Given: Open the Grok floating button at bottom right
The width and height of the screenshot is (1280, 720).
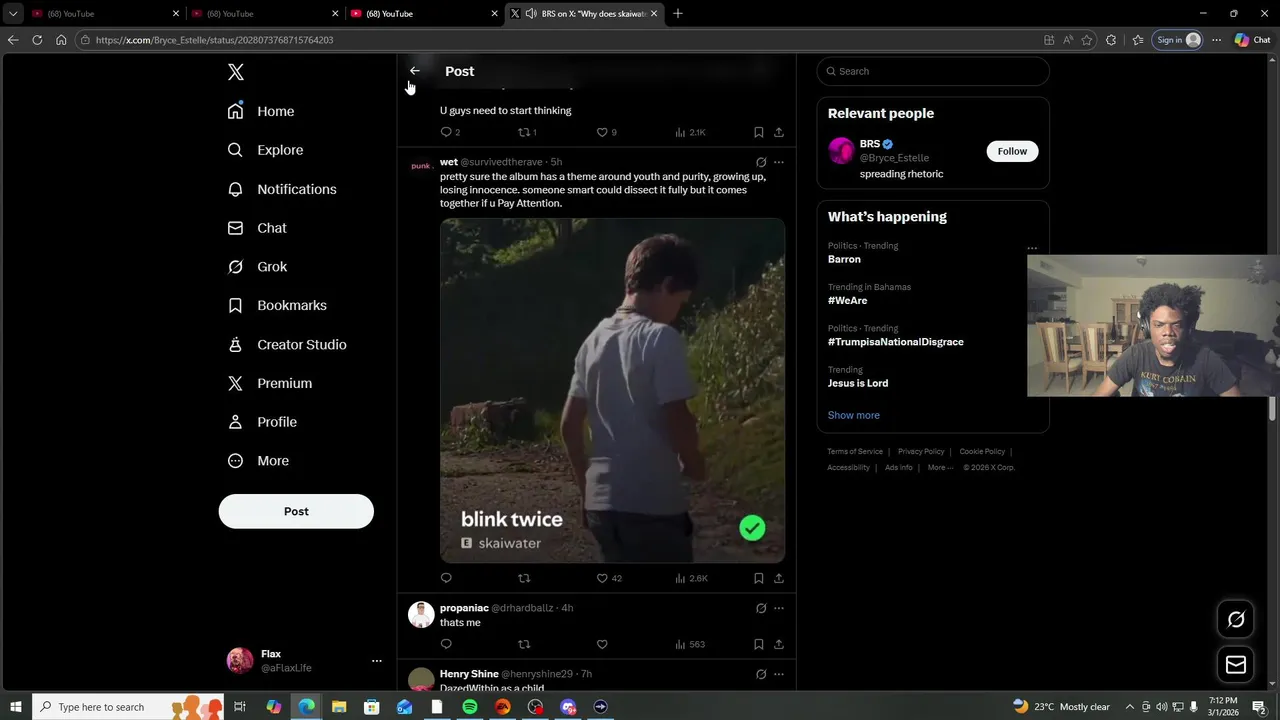Looking at the screenshot, I should [1236, 620].
